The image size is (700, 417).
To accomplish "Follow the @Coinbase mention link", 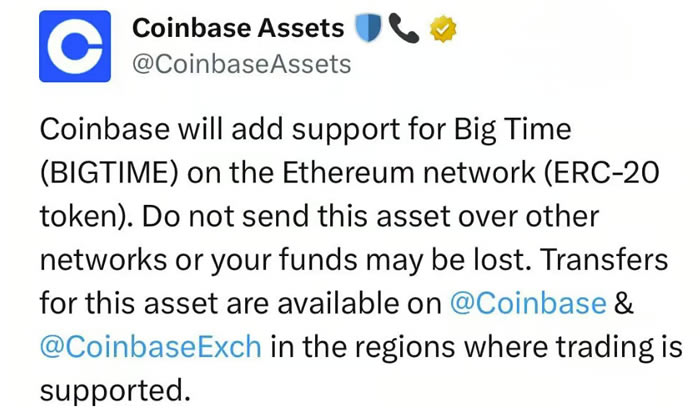I will 528,303.
